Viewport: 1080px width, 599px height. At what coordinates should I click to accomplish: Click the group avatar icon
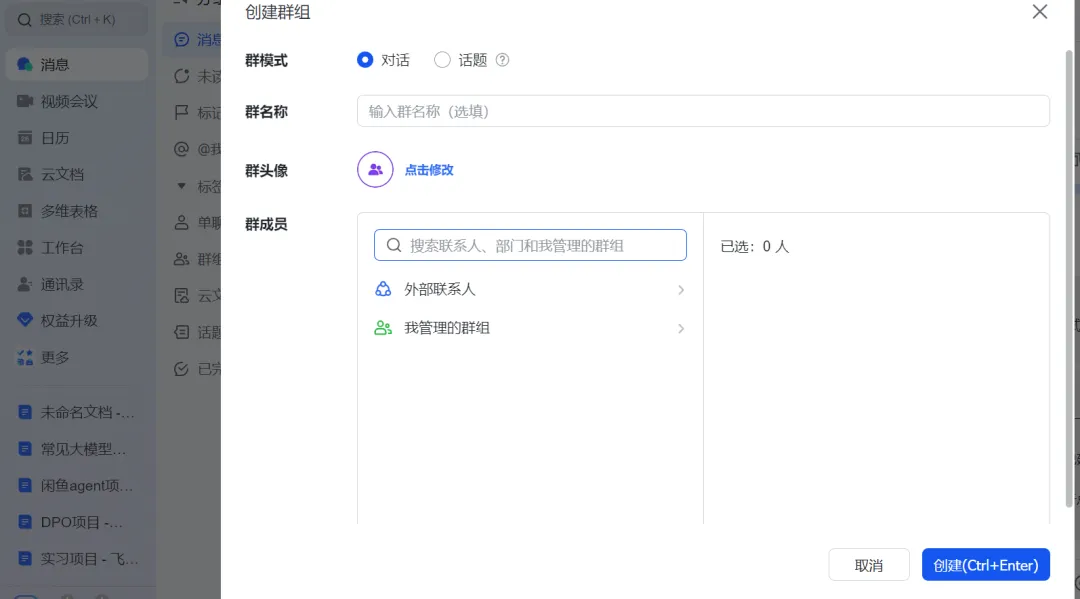[x=375, y=170]
